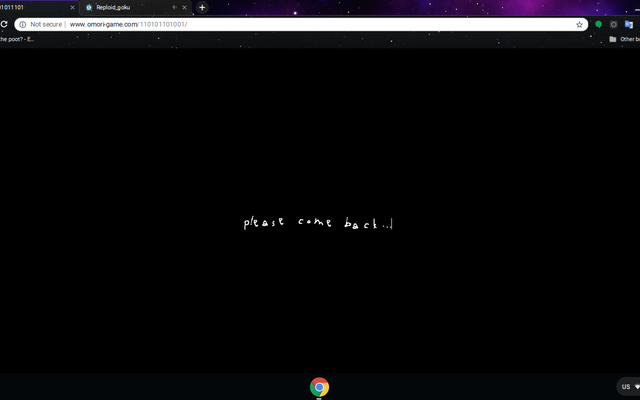Switch to the Reploid_goku tab
The width and height of the screenshot is (640, 400).
tap(135, 7)
